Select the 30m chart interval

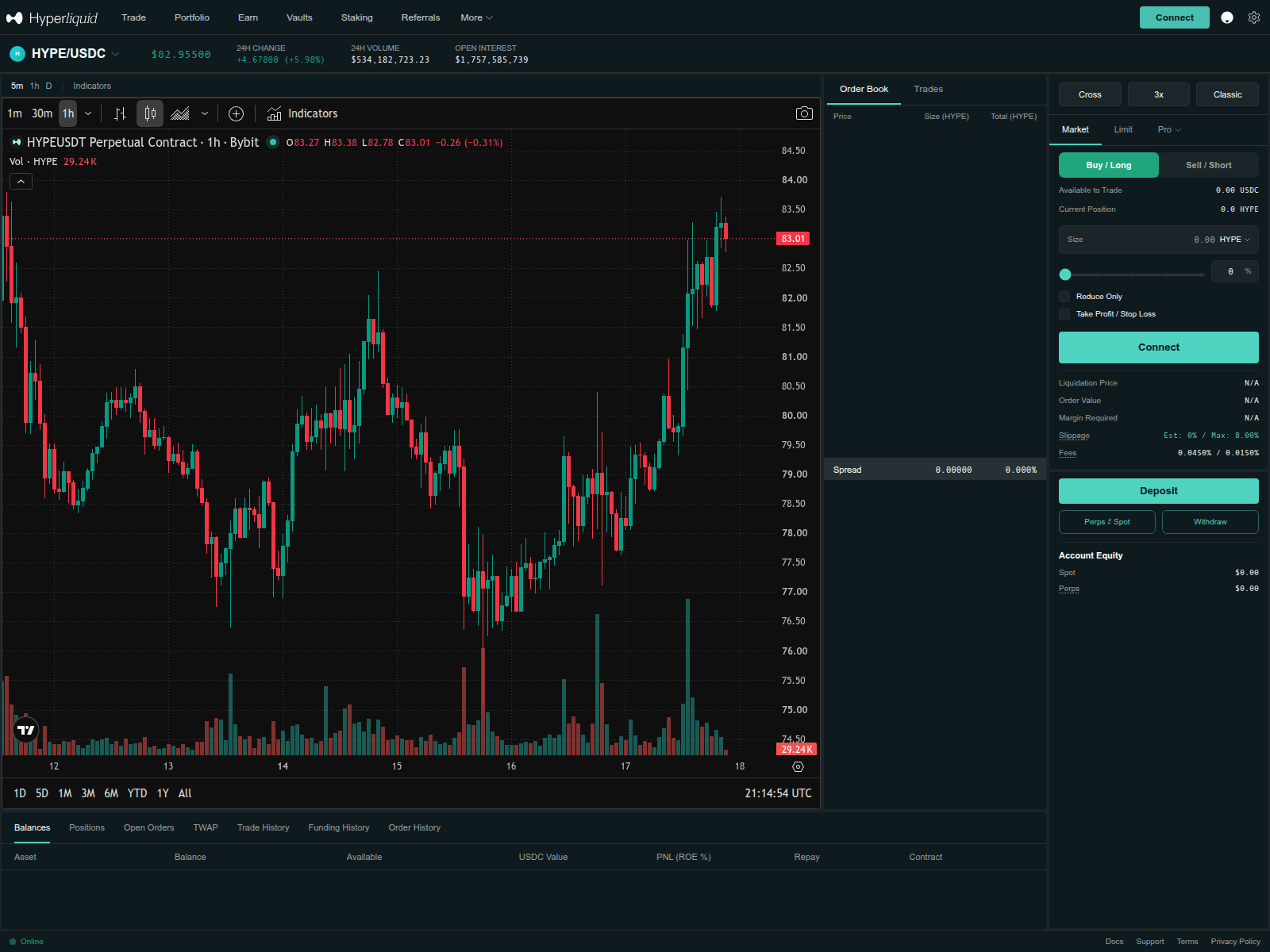pyautogui.click(x=42, y=113)
